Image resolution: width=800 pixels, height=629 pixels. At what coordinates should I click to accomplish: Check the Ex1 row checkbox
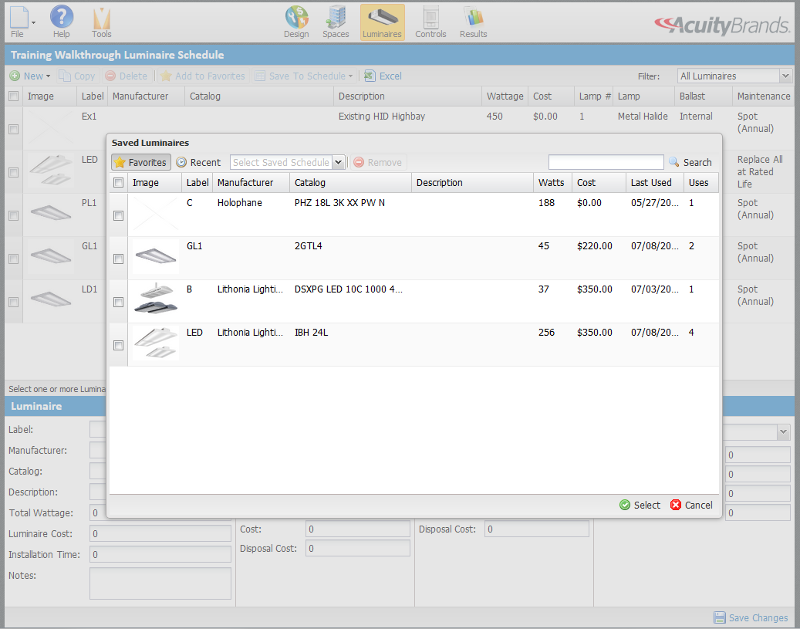click(x=14, y=129)
